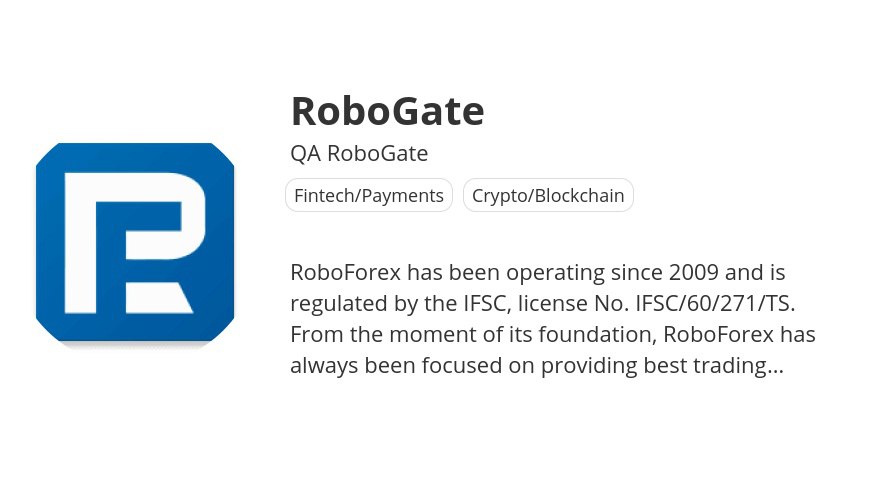Select the Fintech/Payments tag
876x485 pixels.
click(x=369, y=195)
